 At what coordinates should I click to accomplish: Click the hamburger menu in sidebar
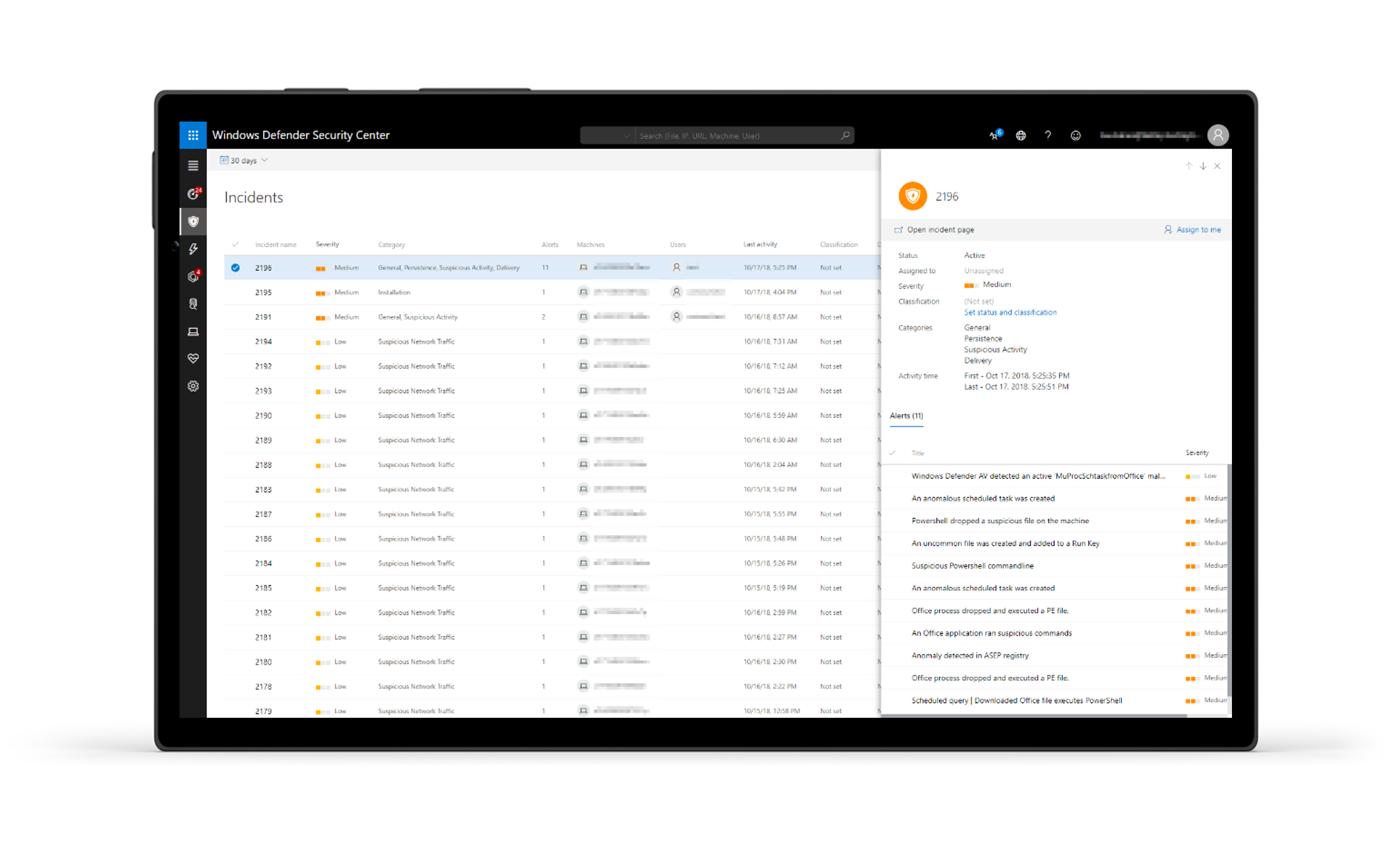(193, 166)
